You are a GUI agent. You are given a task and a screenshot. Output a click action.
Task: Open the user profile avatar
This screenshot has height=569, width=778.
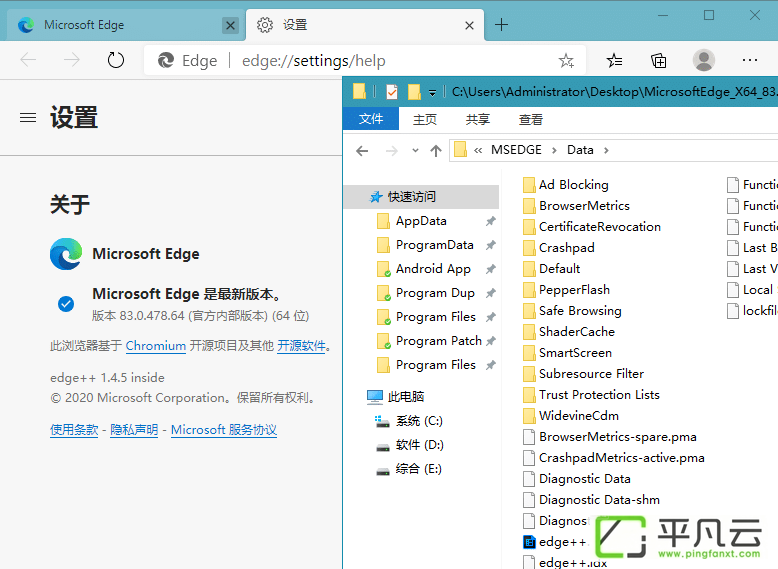(704, 61)
